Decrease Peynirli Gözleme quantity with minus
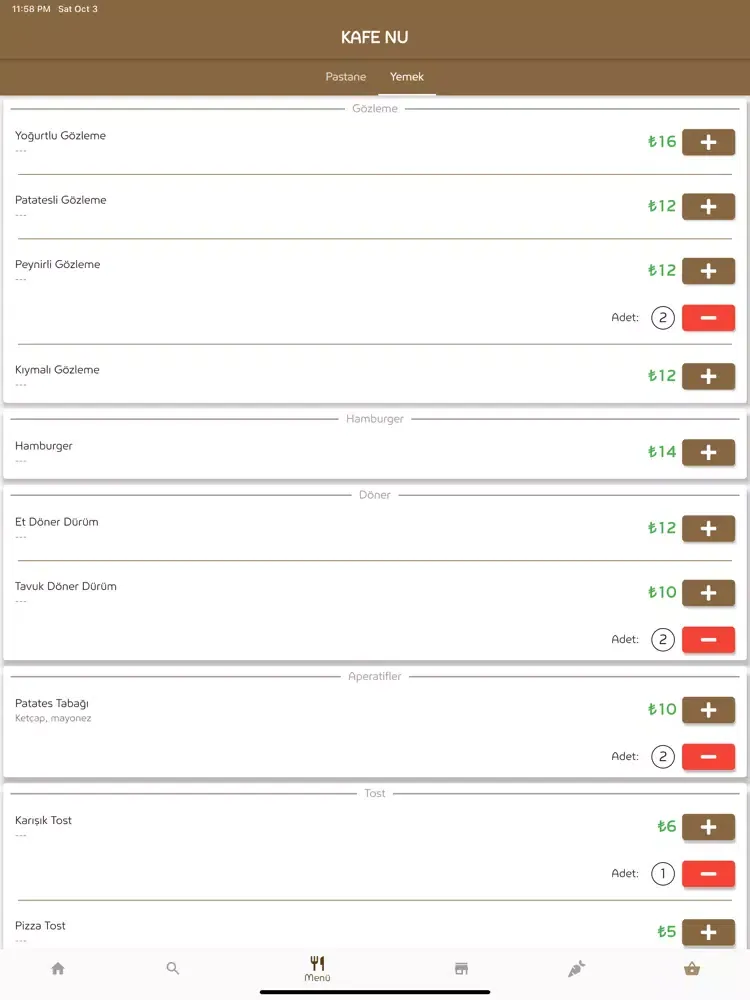The width and height of the screenshot is (750, 1000). coord(708,318)
